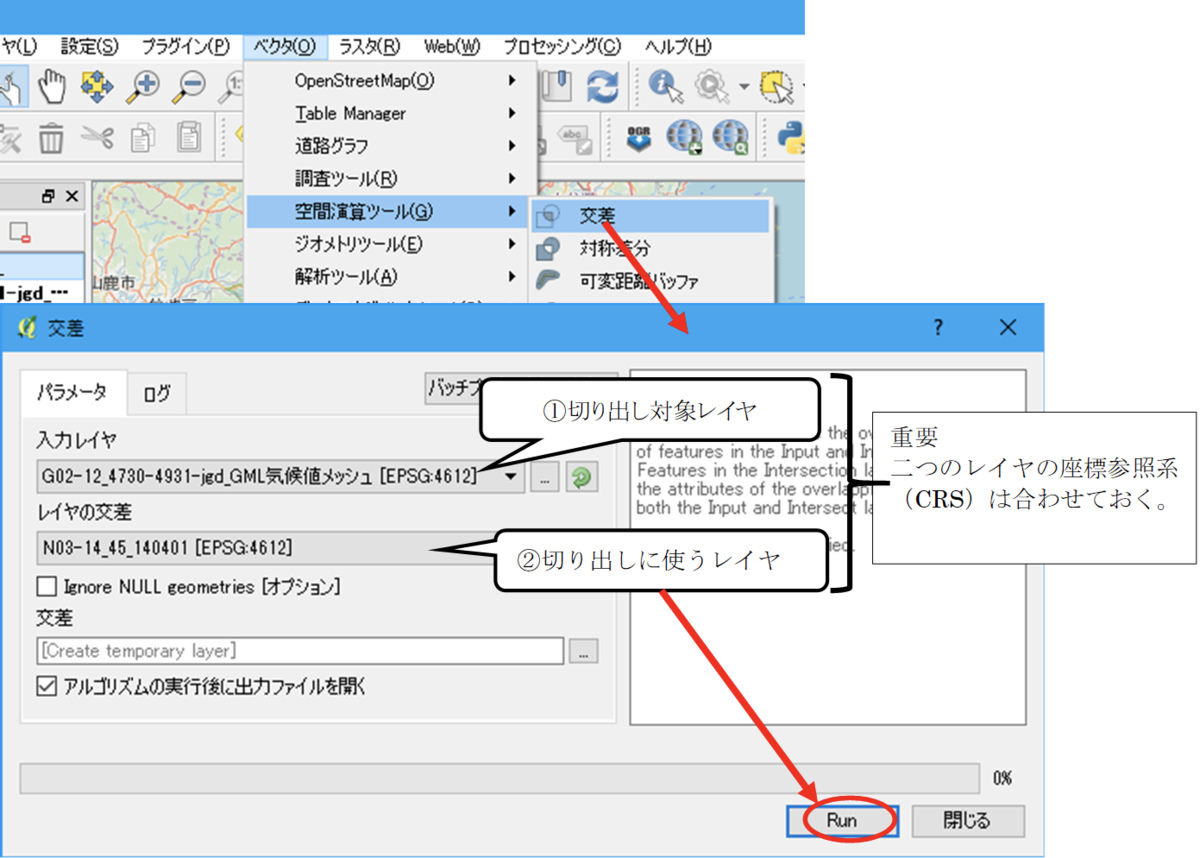Open the プラグイン(P) menu

tap(185, 47)
